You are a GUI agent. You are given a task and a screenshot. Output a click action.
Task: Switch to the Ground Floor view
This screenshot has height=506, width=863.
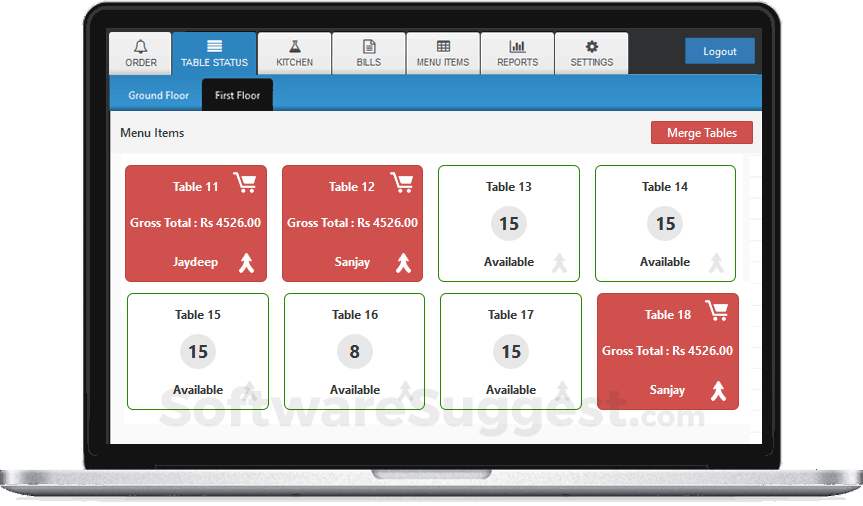point(159,95)
